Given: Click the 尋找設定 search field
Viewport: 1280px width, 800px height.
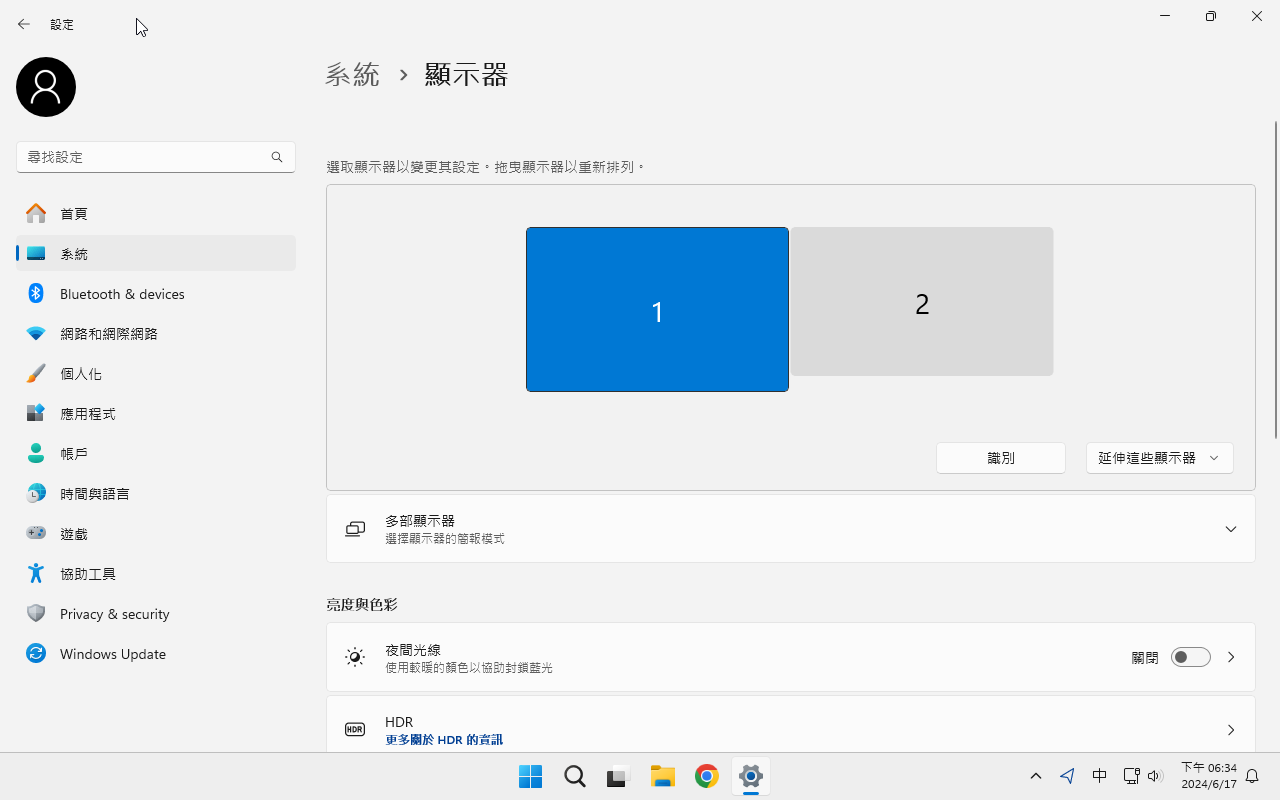Looking at the screenshot, I should tap(145, 157).
